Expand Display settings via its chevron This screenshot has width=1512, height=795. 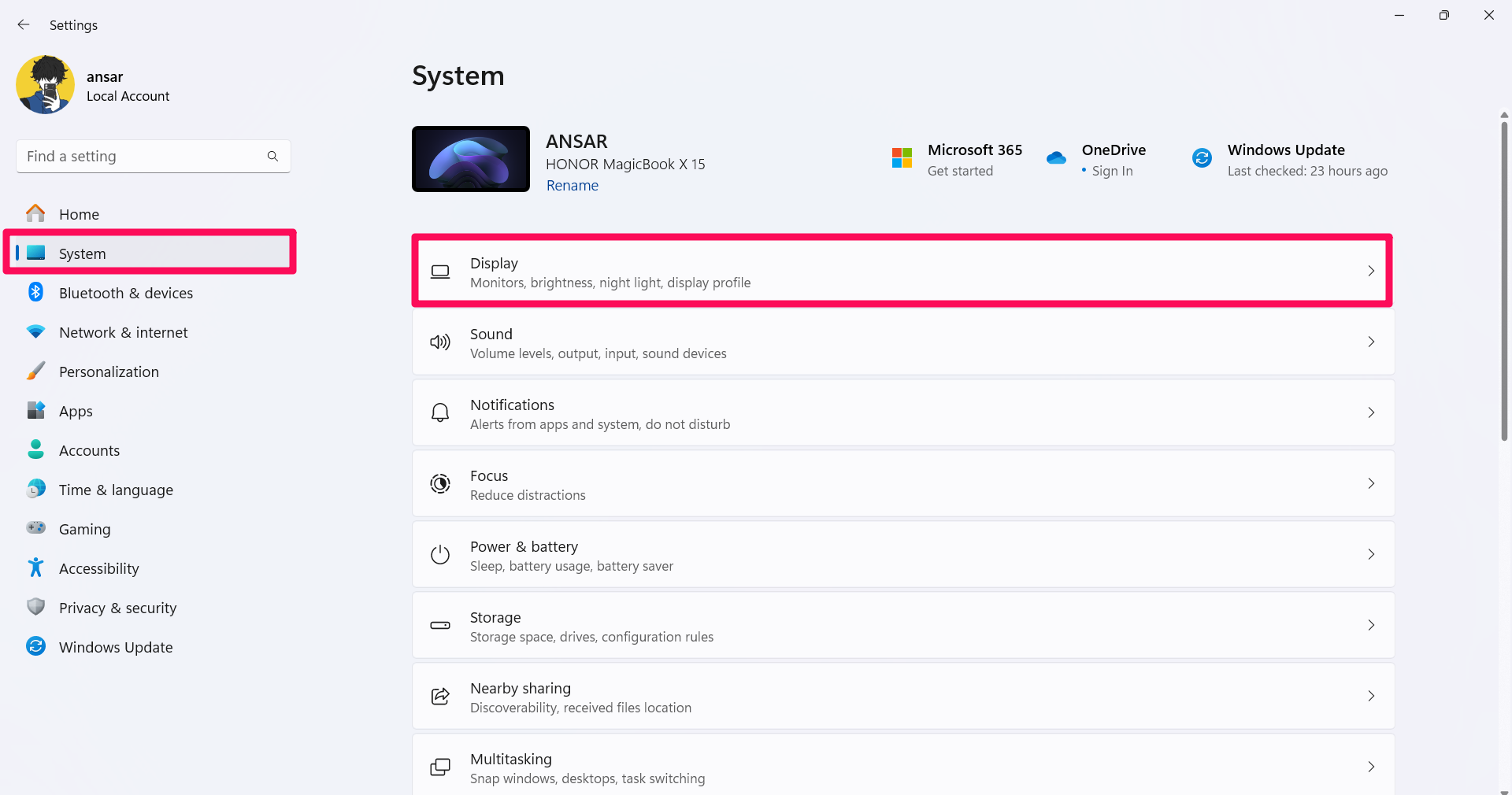click(x=1371, y=271)
